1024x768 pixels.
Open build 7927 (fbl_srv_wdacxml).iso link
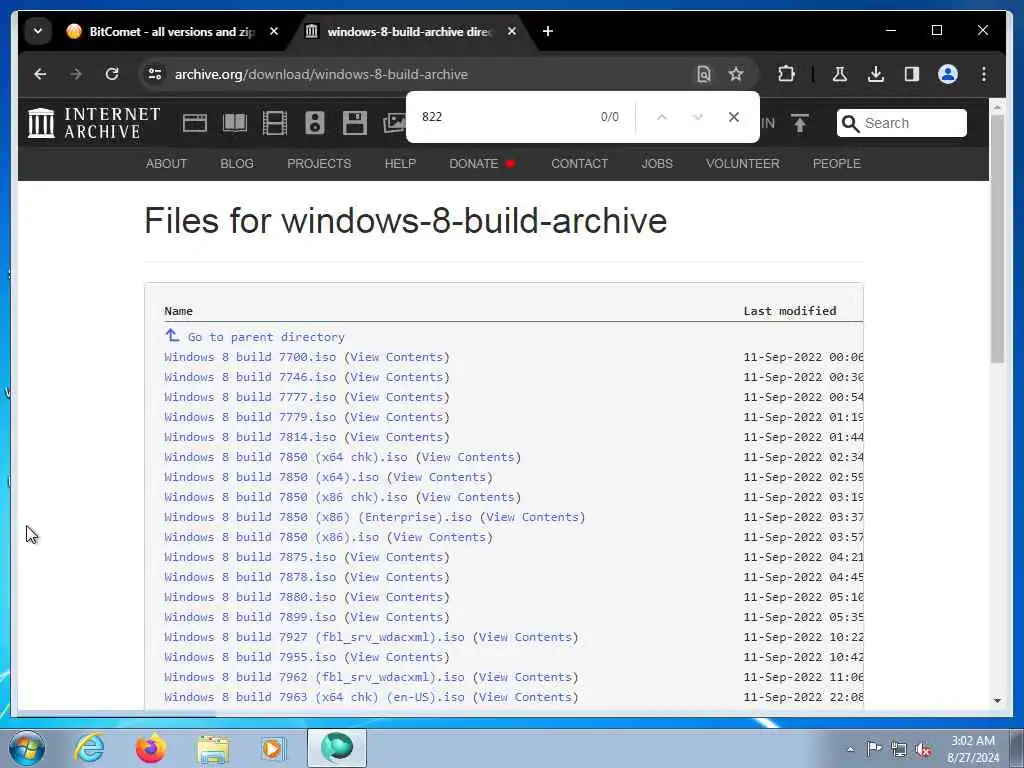pyautogui.click(x=314, y=637)
